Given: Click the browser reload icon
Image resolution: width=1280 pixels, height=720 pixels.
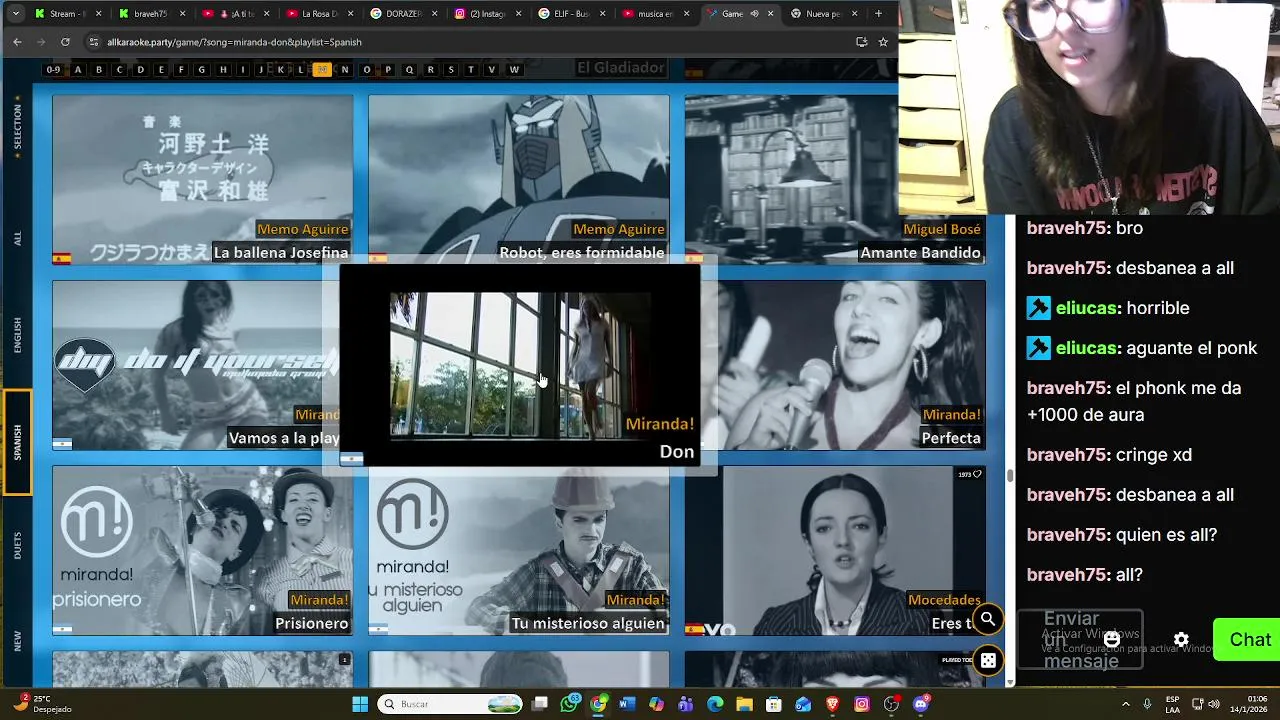Looking at the screenshot, I should (65, 42).
